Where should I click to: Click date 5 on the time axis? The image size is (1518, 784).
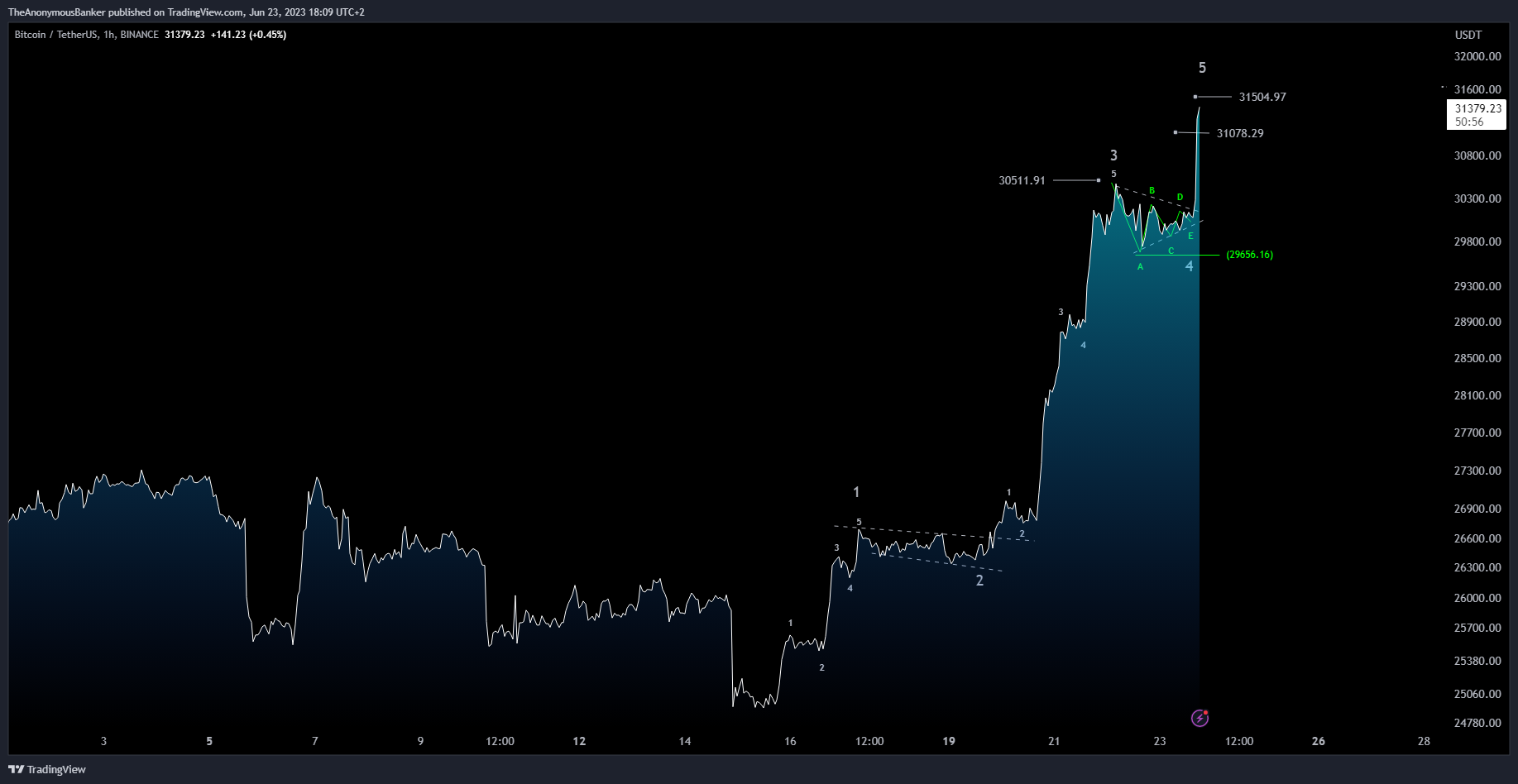(x=209, y=741)
